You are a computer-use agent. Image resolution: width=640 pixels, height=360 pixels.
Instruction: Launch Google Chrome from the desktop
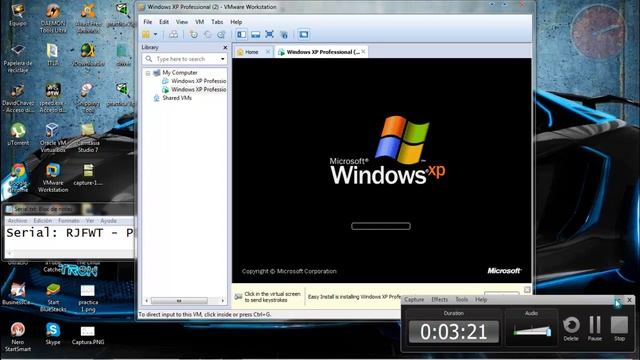[18, 178]
